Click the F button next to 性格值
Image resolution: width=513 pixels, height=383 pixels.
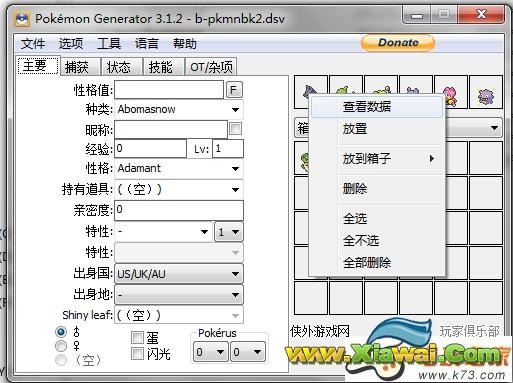234,90
